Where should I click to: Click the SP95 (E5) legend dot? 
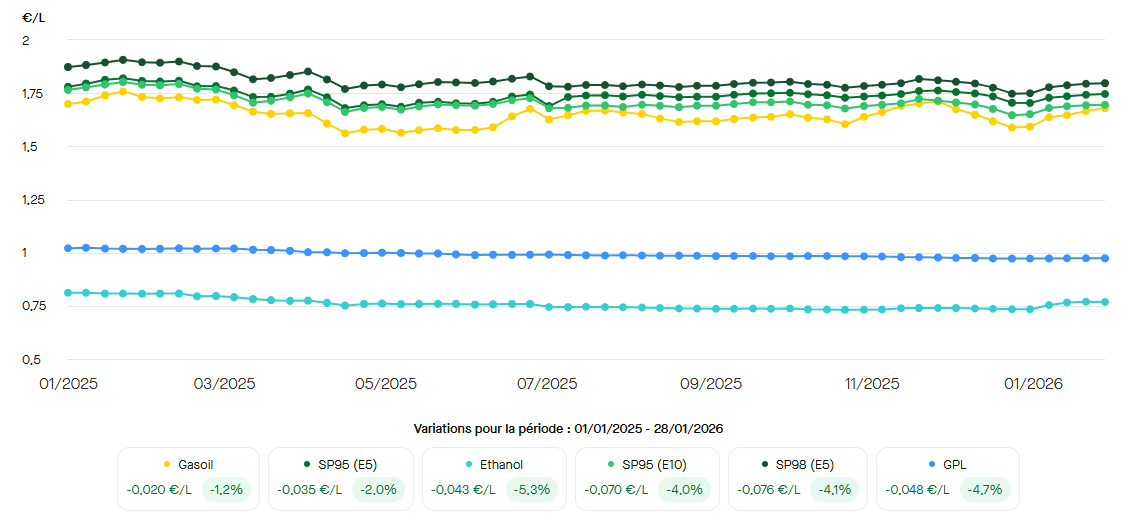(306, 464)
